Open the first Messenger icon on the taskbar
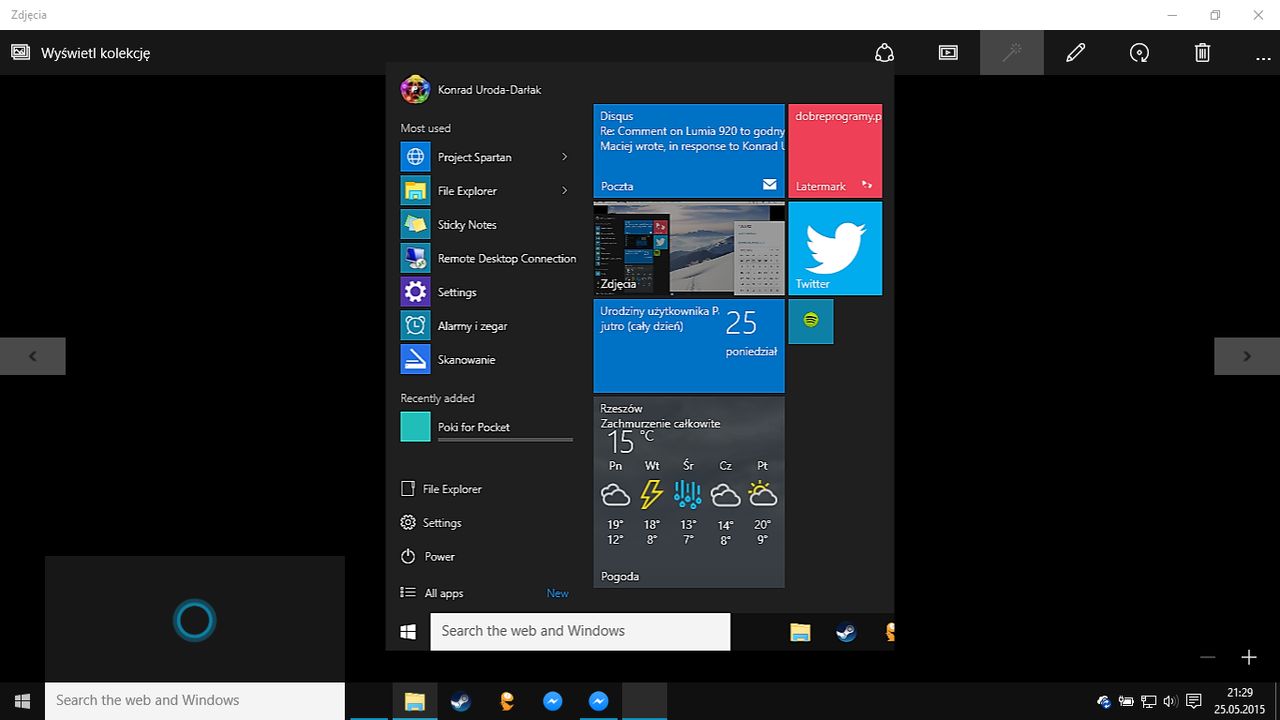The height and width of the screenshot is (720, 1280). click(553, 701)
